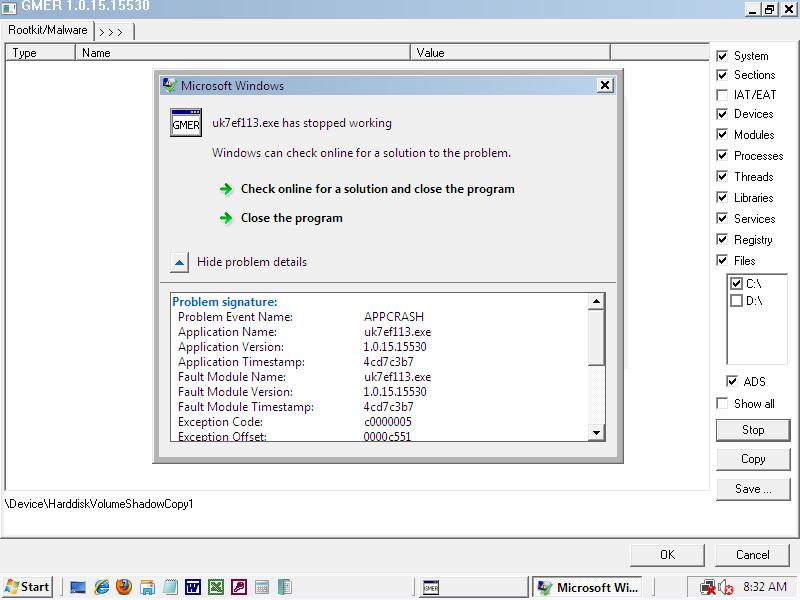Click the GMER window title bar icon
The width and height of the screenshot is (800, 600).
click(9, 7)
